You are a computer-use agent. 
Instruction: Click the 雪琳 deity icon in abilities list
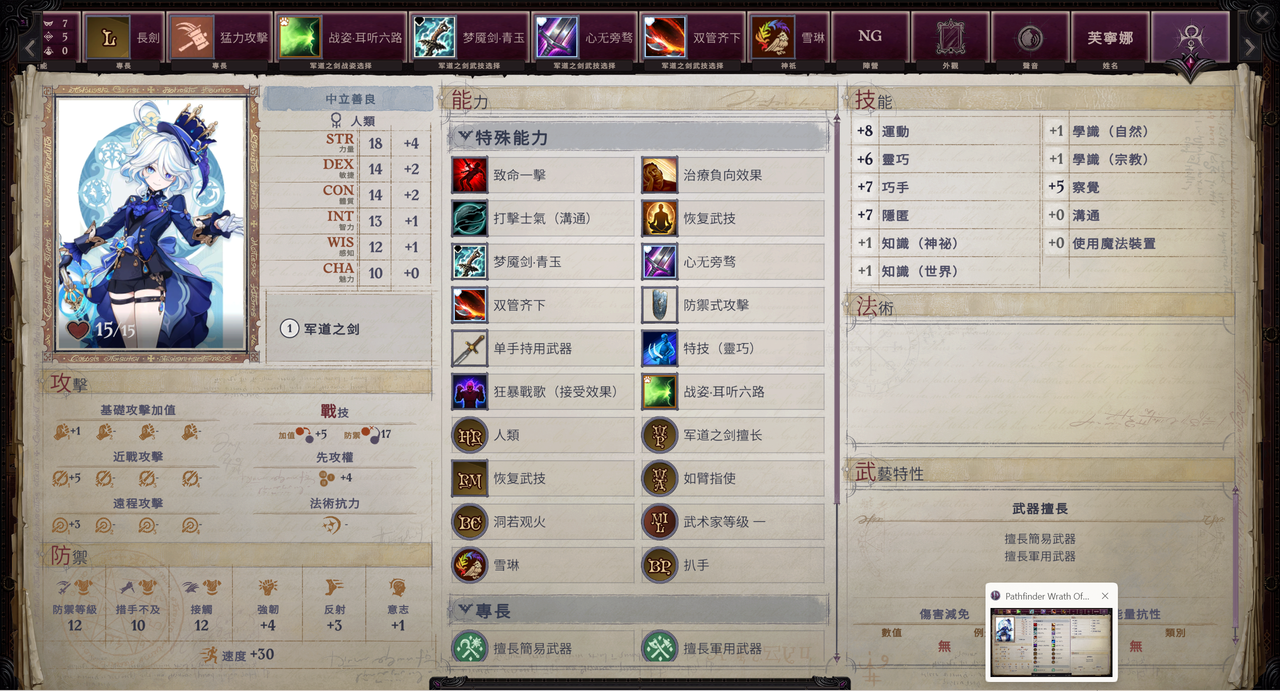469,565
